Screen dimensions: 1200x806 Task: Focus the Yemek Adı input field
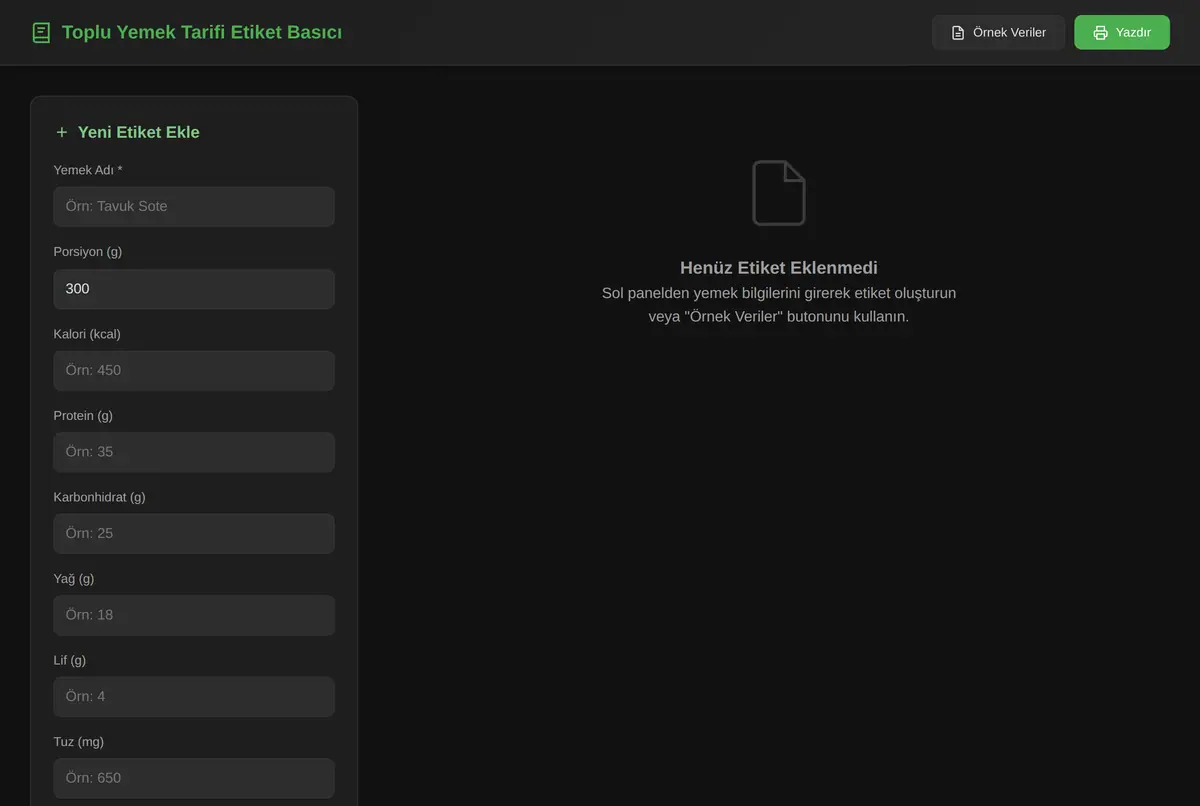tap(194, 206)
